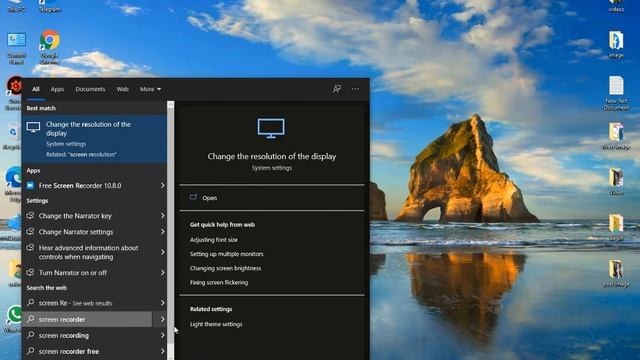Select Google Chrome desktop icon
Screen dimensions: 640x360
50,47
